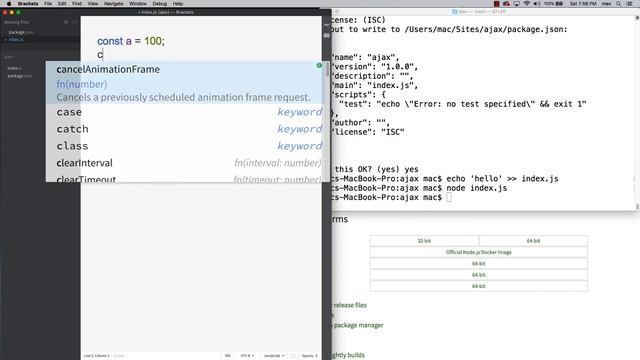Click the clock showing Sat time
Image resolution: width=640 pixels, height=360 pixels.
[x=583, y=4]
